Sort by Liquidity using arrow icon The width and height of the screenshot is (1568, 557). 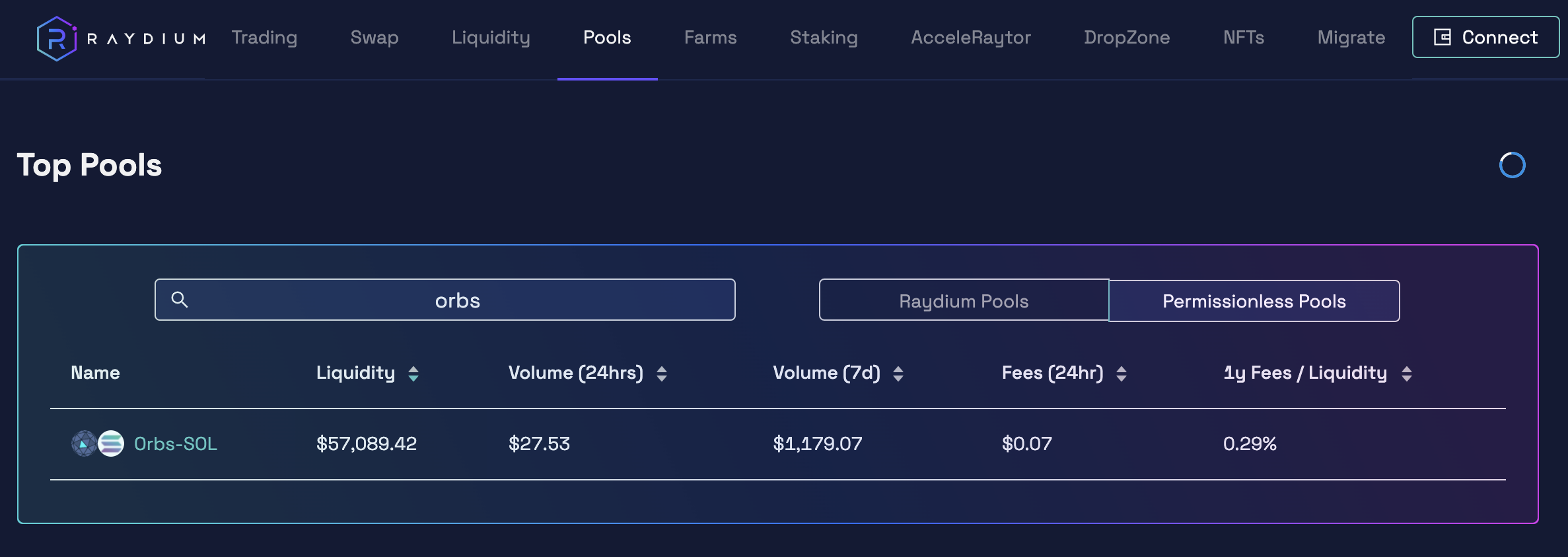pos(413,374)
